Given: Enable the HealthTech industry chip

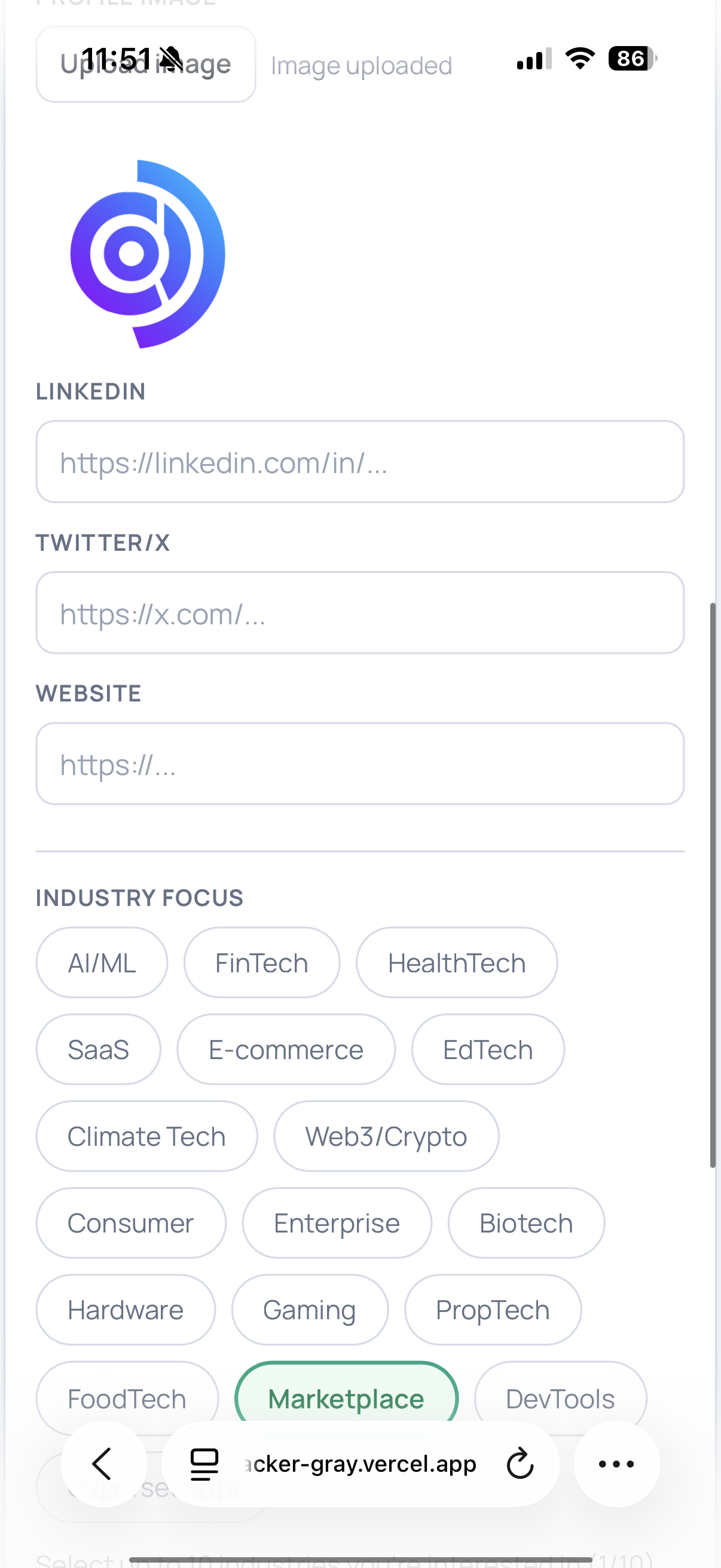Looking at the screenshot, I should pyautogui.click(x=456, y=962).
